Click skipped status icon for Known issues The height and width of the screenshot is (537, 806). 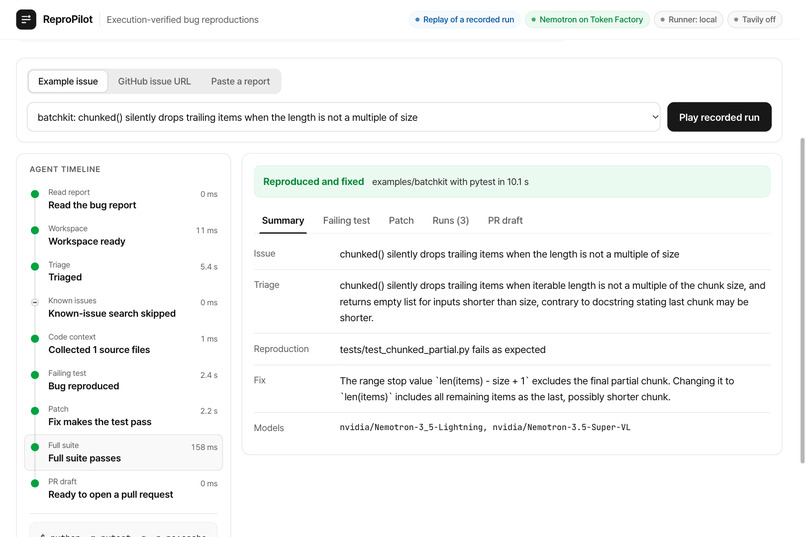(35, 302)
